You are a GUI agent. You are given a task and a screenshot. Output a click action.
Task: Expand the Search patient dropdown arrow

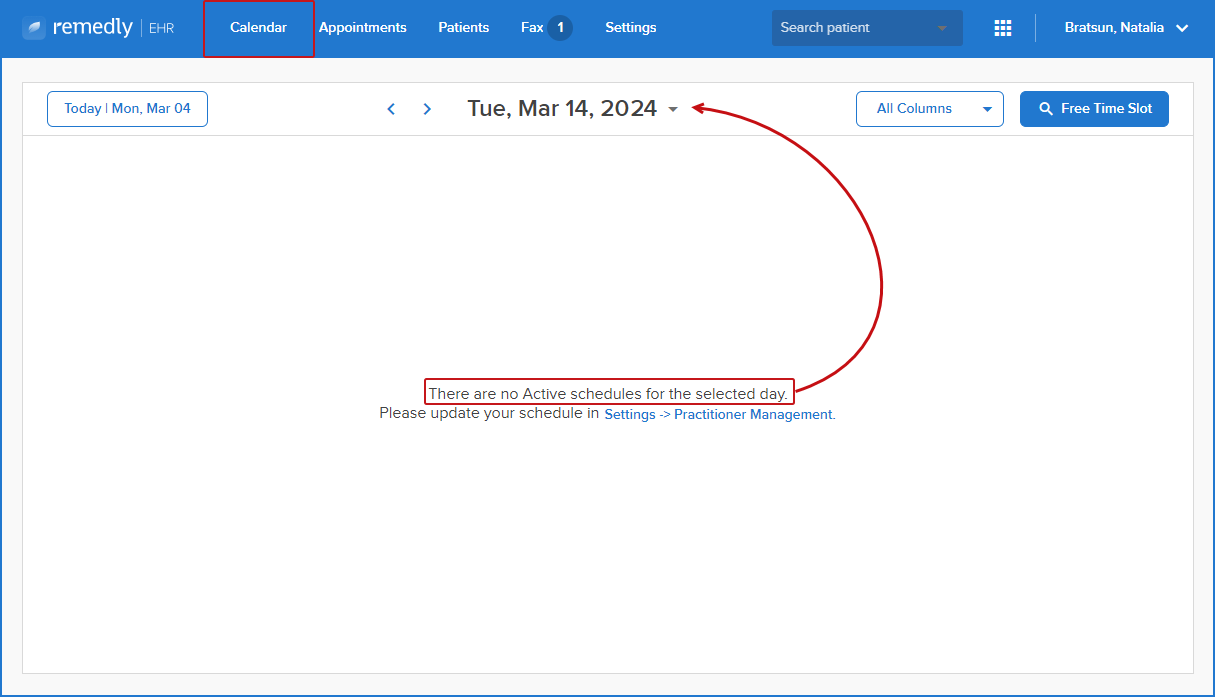(942, 28)
